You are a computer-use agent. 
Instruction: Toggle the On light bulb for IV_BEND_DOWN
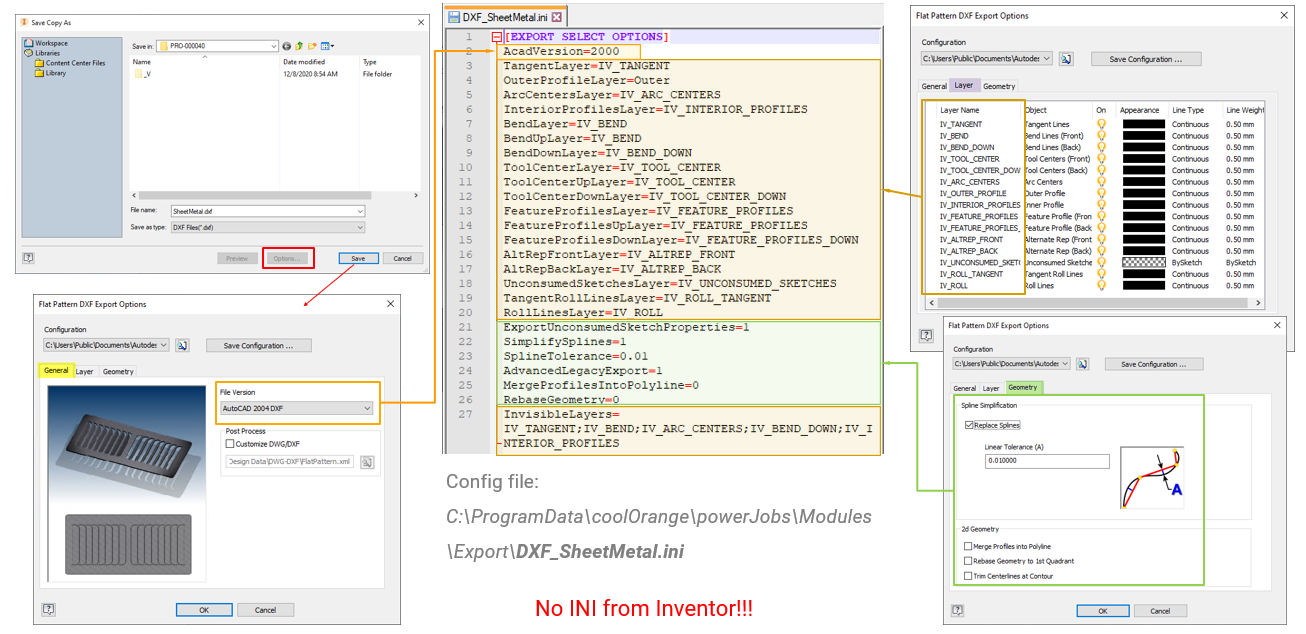(1102, 147)
